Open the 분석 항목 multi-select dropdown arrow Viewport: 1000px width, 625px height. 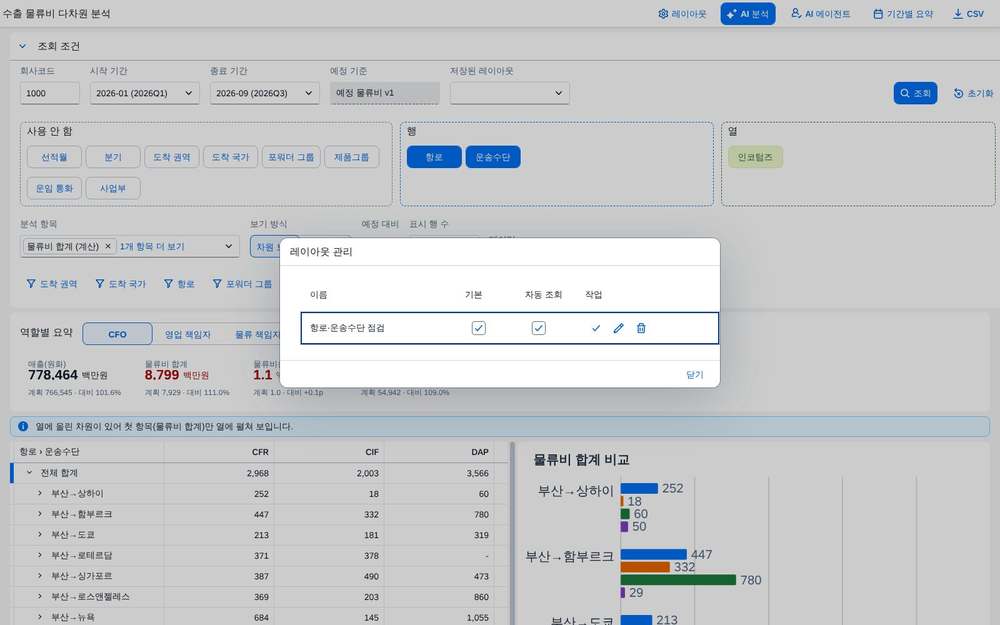(x=228, y=246)
